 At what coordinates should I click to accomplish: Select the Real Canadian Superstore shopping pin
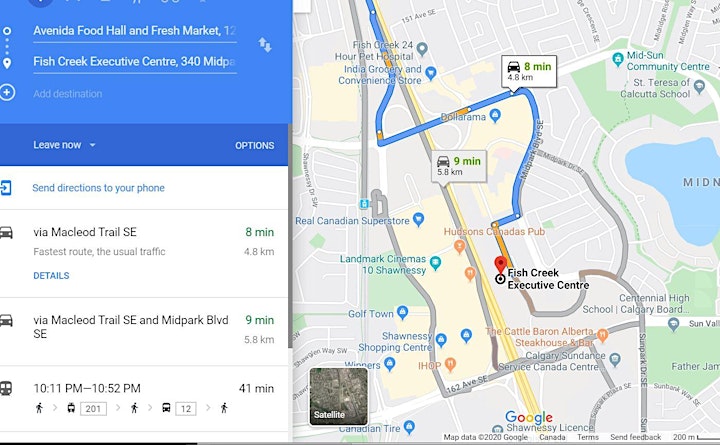click(418, 220)
